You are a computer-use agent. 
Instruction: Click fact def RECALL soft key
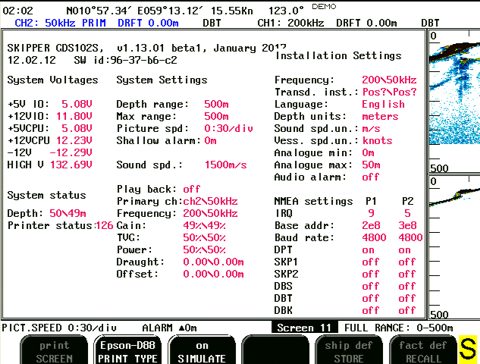423,350
